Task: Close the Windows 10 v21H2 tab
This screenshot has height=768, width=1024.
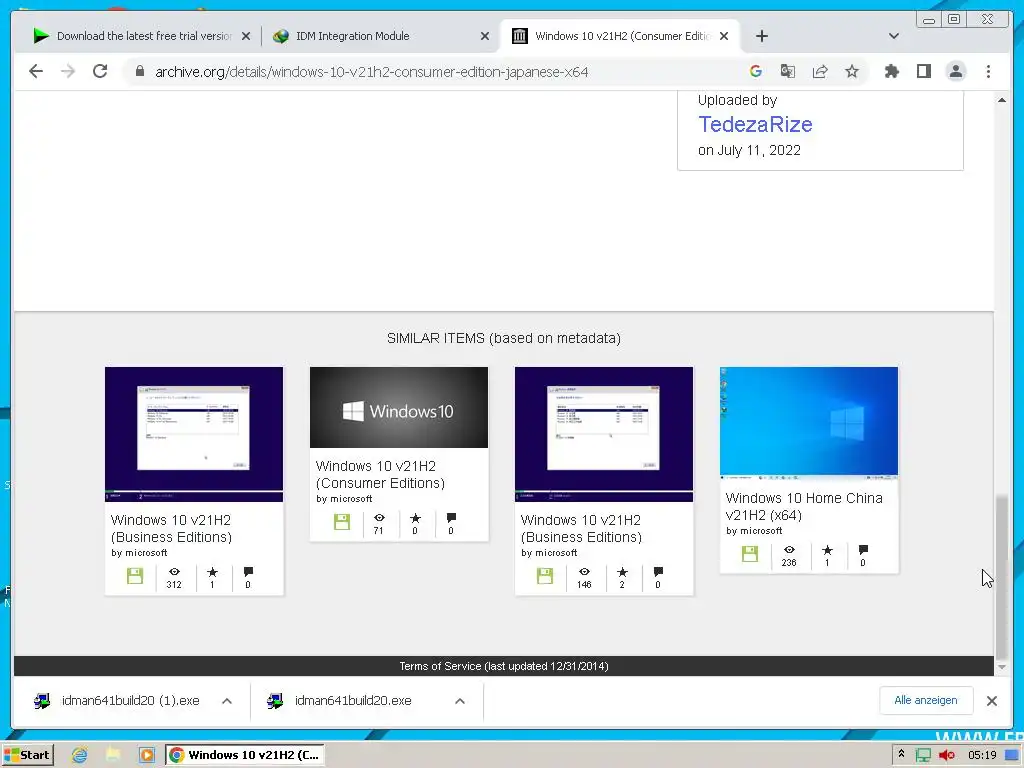Action: pos(724,36)
